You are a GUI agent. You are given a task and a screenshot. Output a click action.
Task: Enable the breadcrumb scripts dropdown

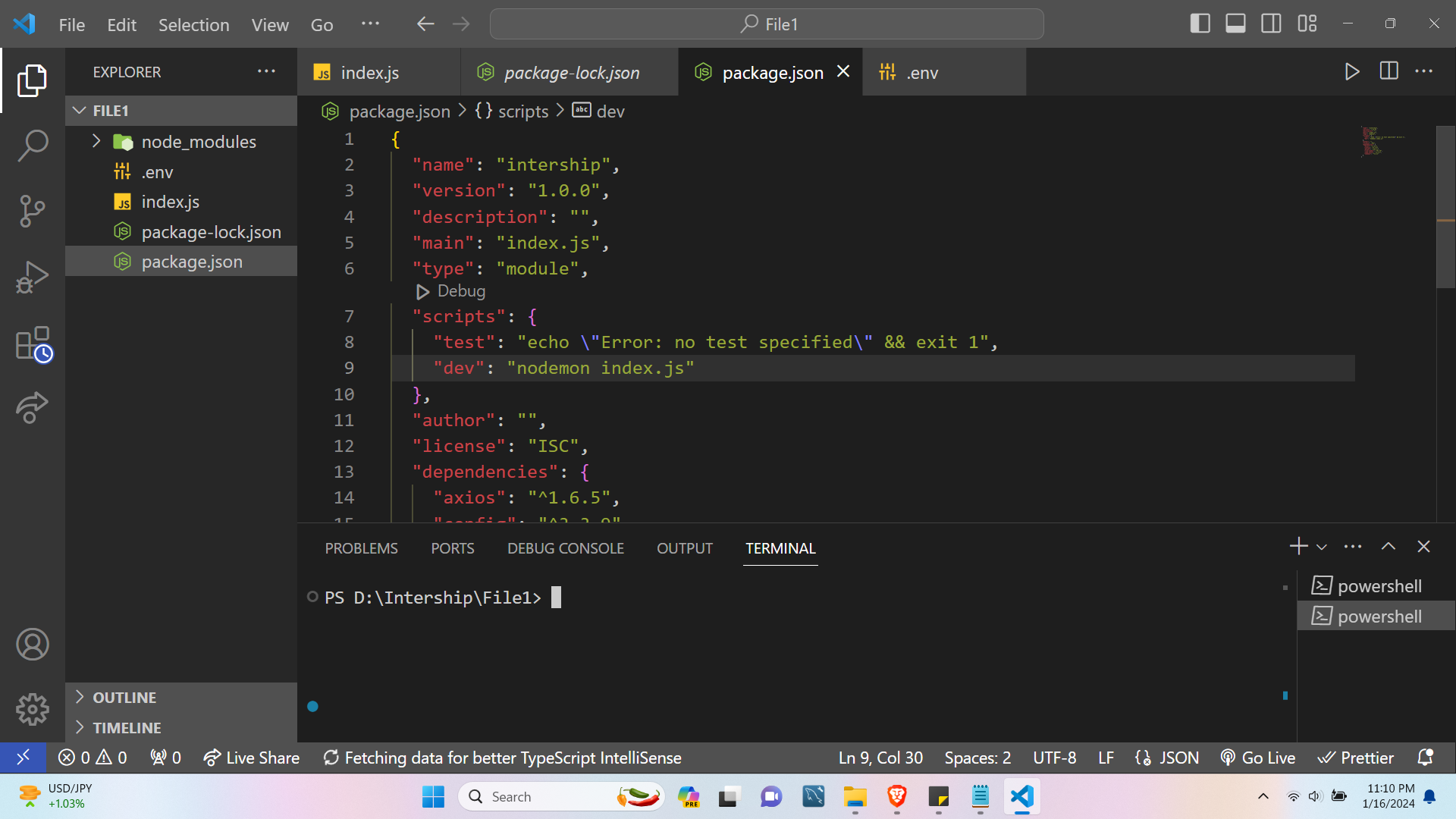pyautogui.click(x=524, y=111)
